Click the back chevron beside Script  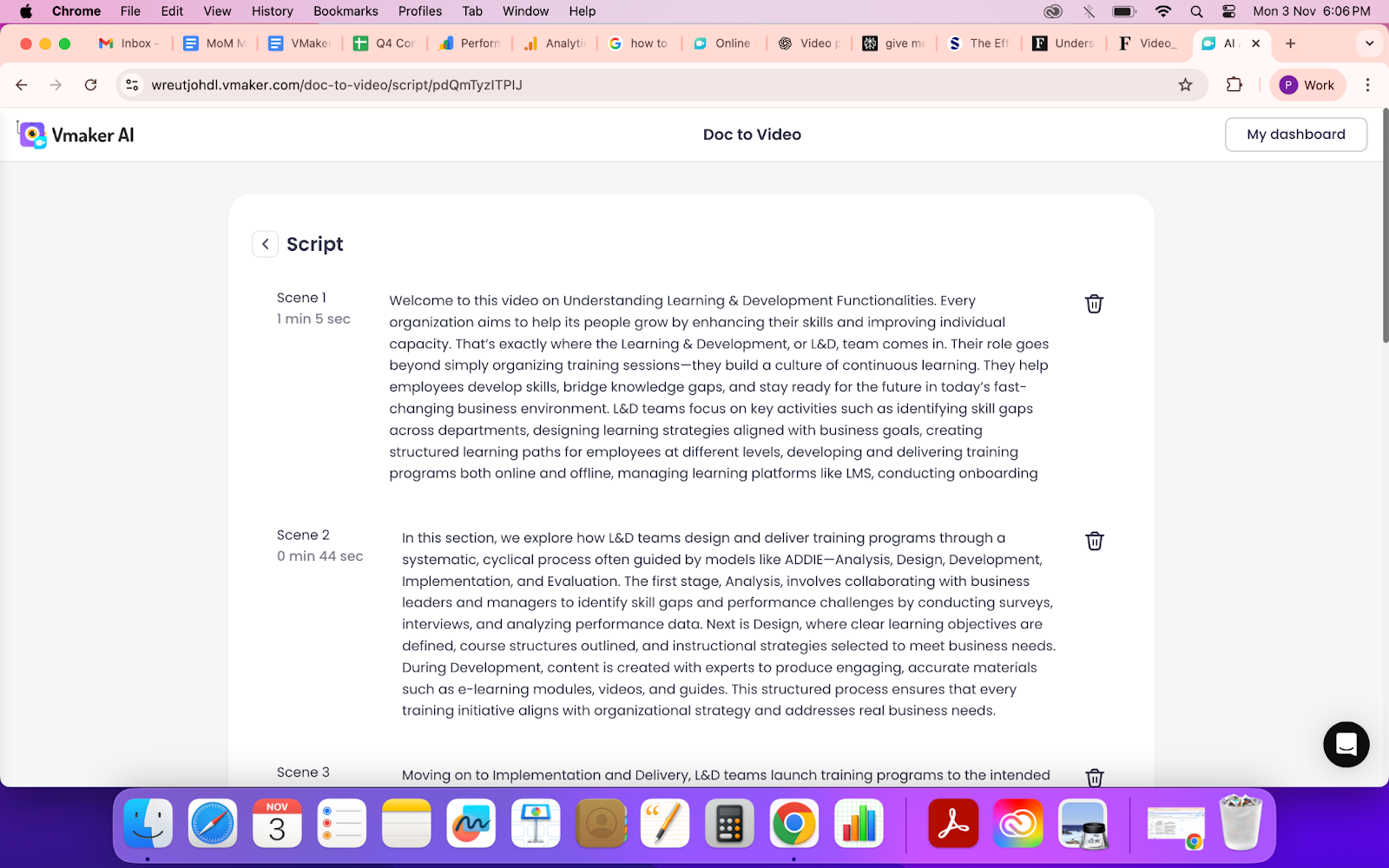(x=266, y=244)
